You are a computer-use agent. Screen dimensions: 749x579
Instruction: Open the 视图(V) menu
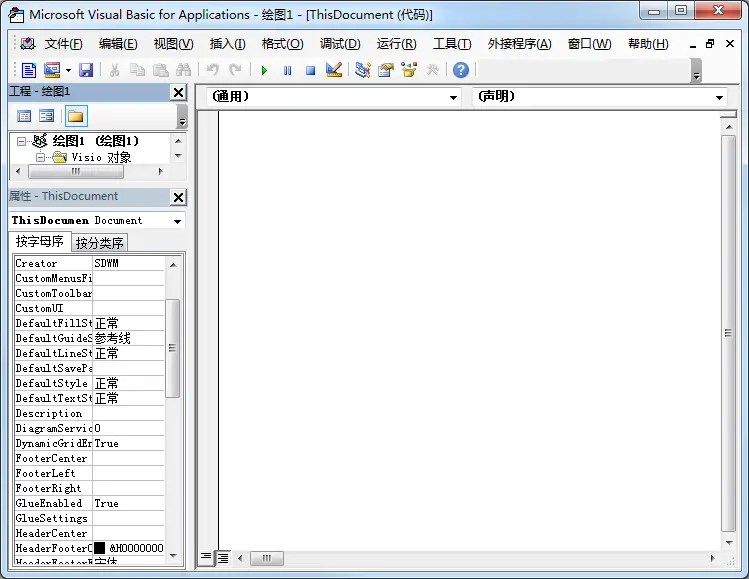tap(173, 44)
